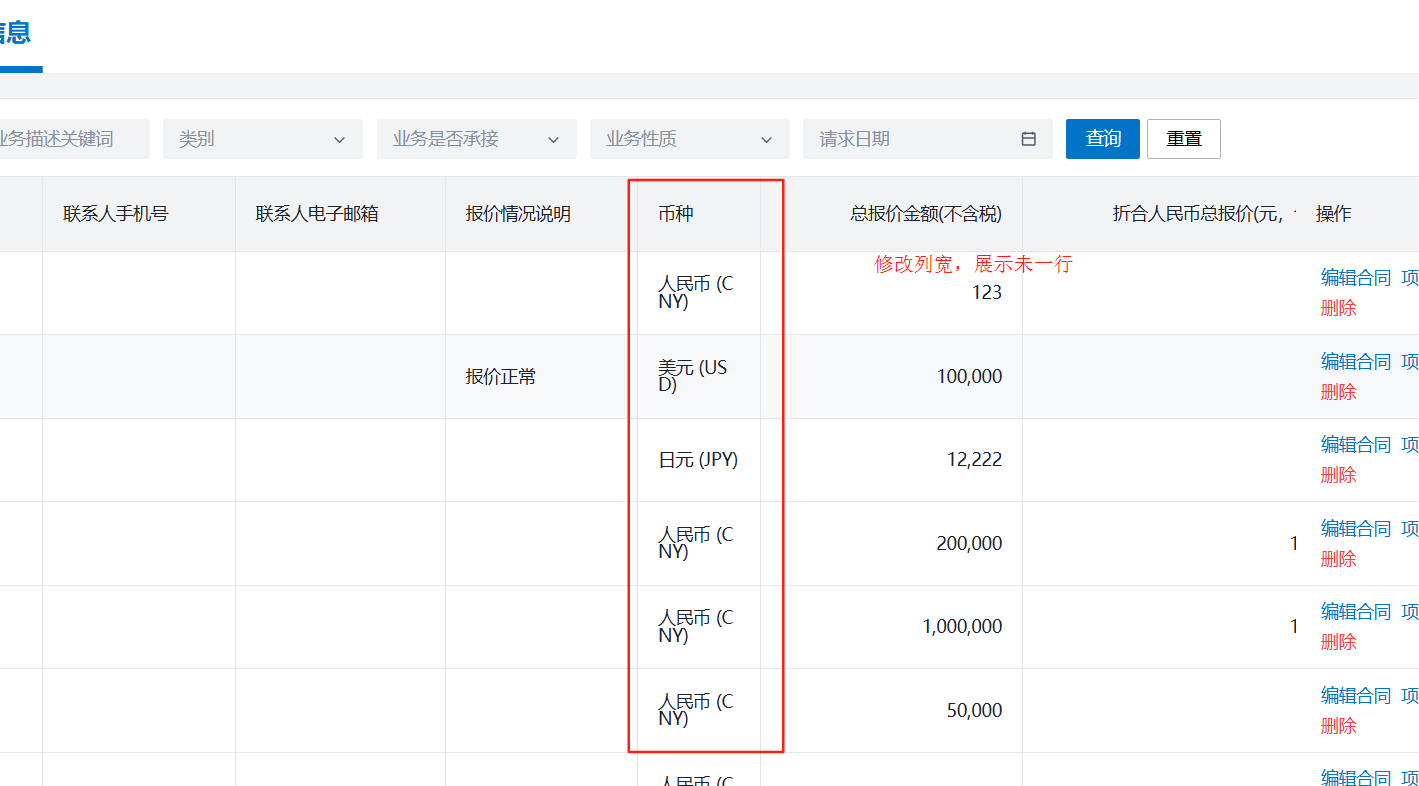Open the 类别 dropdown
This screenshot has width=1419, height=786.
click(x=262, y=139)
